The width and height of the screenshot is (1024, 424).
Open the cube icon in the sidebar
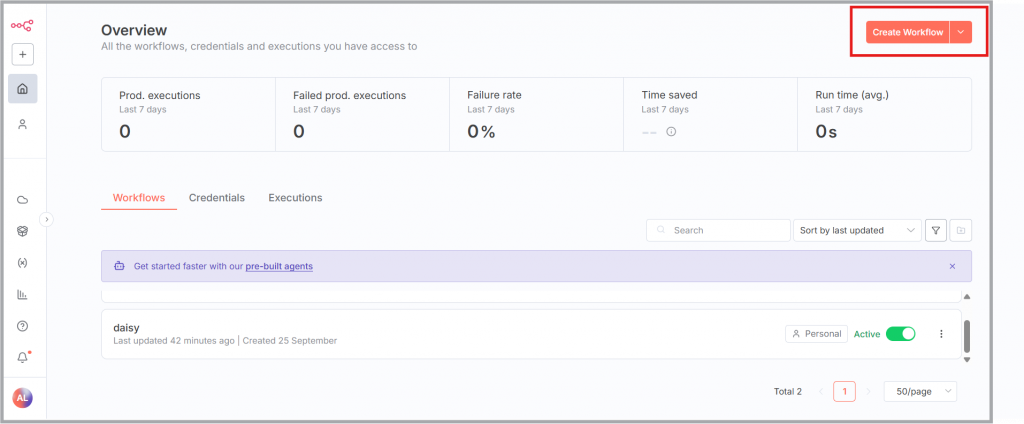pos(23,231)
